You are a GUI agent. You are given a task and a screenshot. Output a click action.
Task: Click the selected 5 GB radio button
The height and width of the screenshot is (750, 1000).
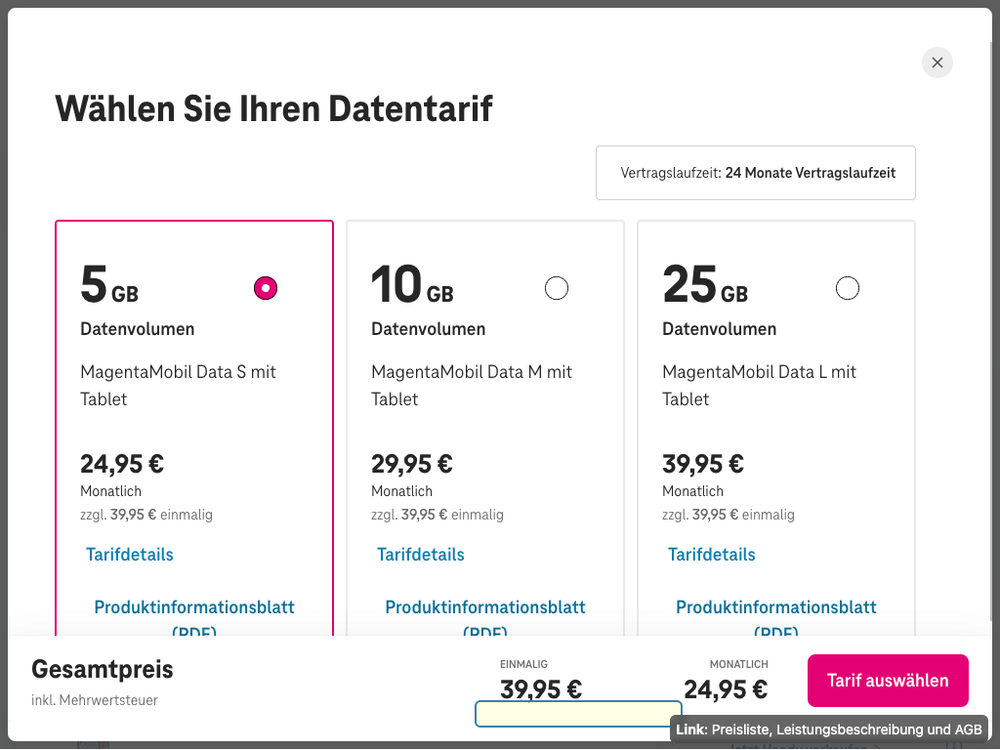[x=265, y=288]
